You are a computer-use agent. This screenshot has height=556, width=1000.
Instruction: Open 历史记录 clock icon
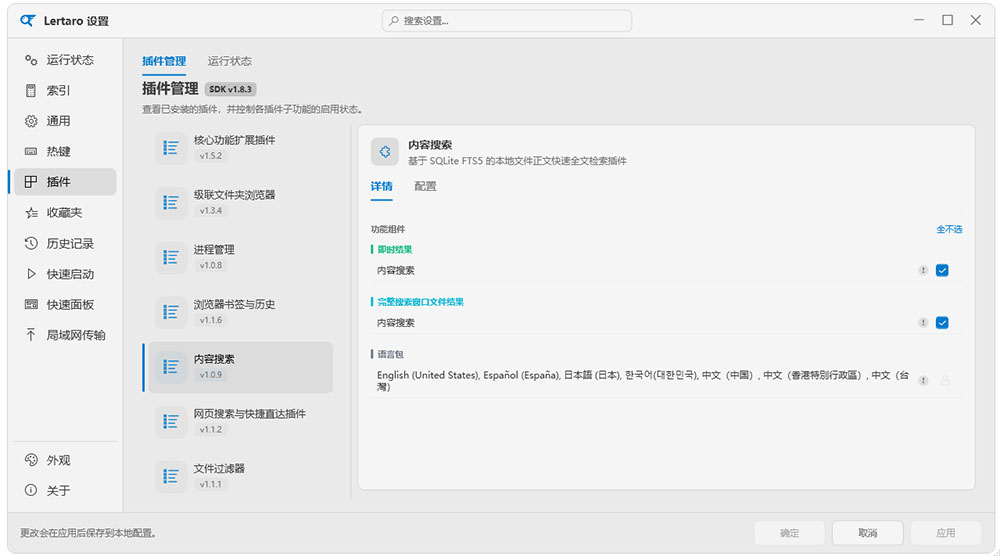coord(31,244)
